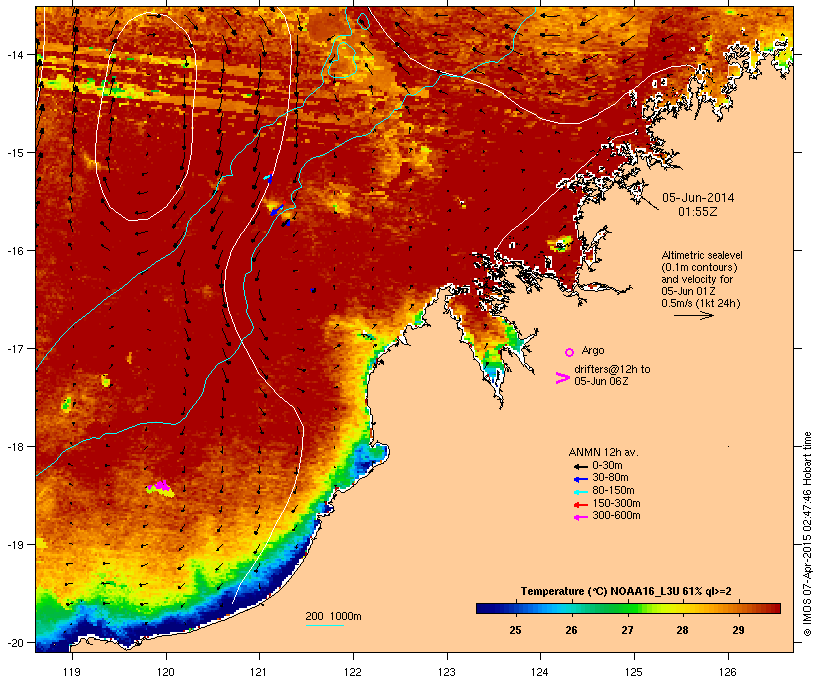The width and height of the screenshot is (820, 680).
Task: Click the latitude label -16
Action: tap(15, 251)
